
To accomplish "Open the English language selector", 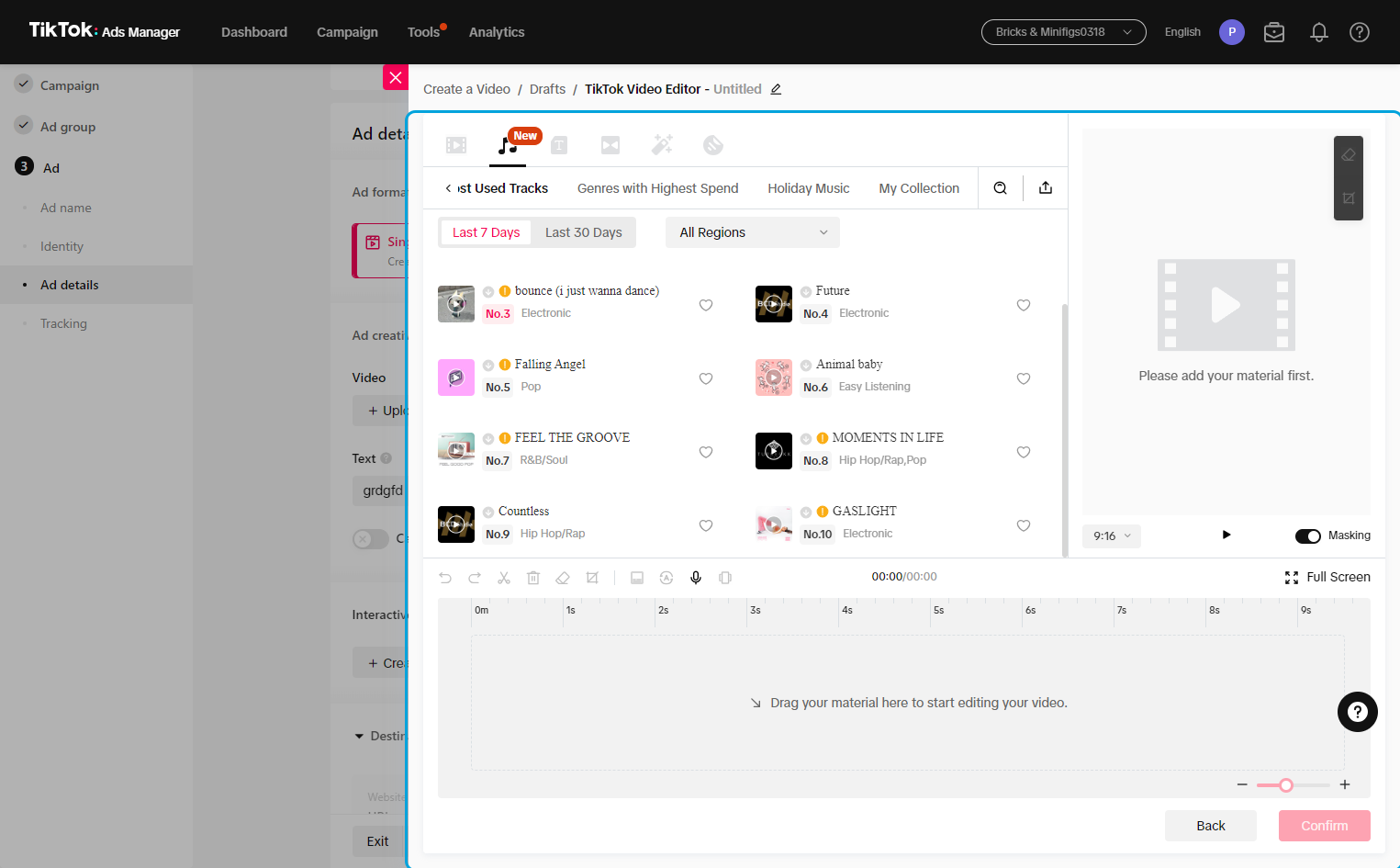I will pos(1182,32).
